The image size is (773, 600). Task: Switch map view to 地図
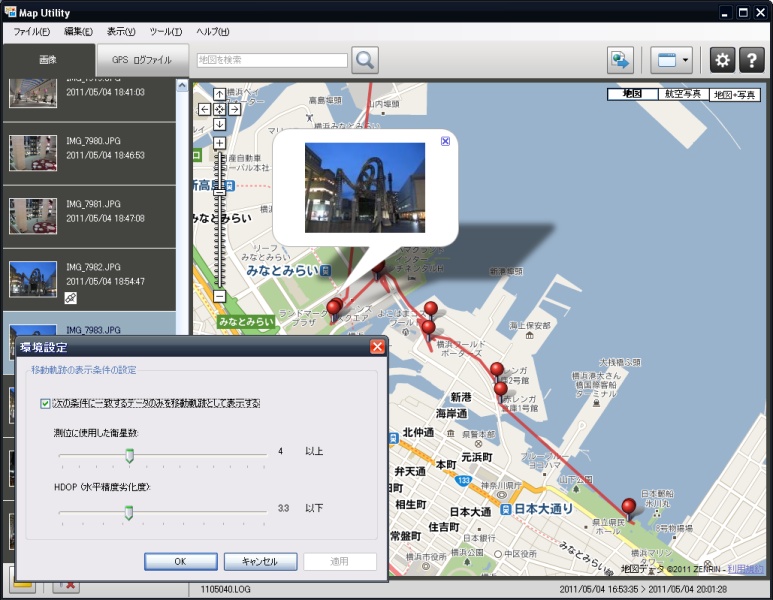click(x=632, y=94)
